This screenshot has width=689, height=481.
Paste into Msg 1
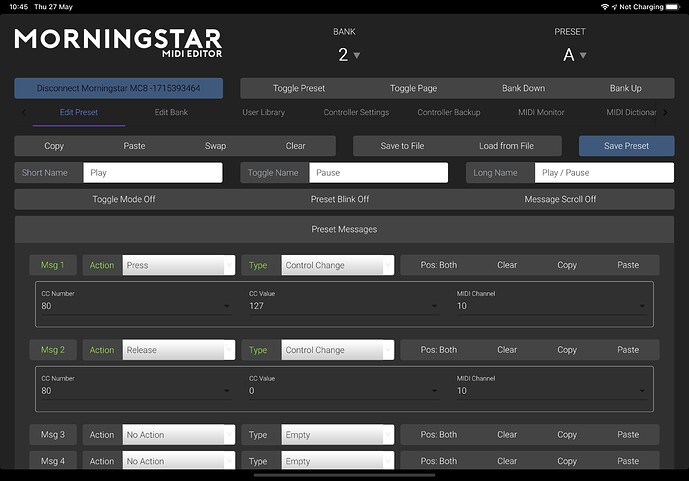[628, 265]
